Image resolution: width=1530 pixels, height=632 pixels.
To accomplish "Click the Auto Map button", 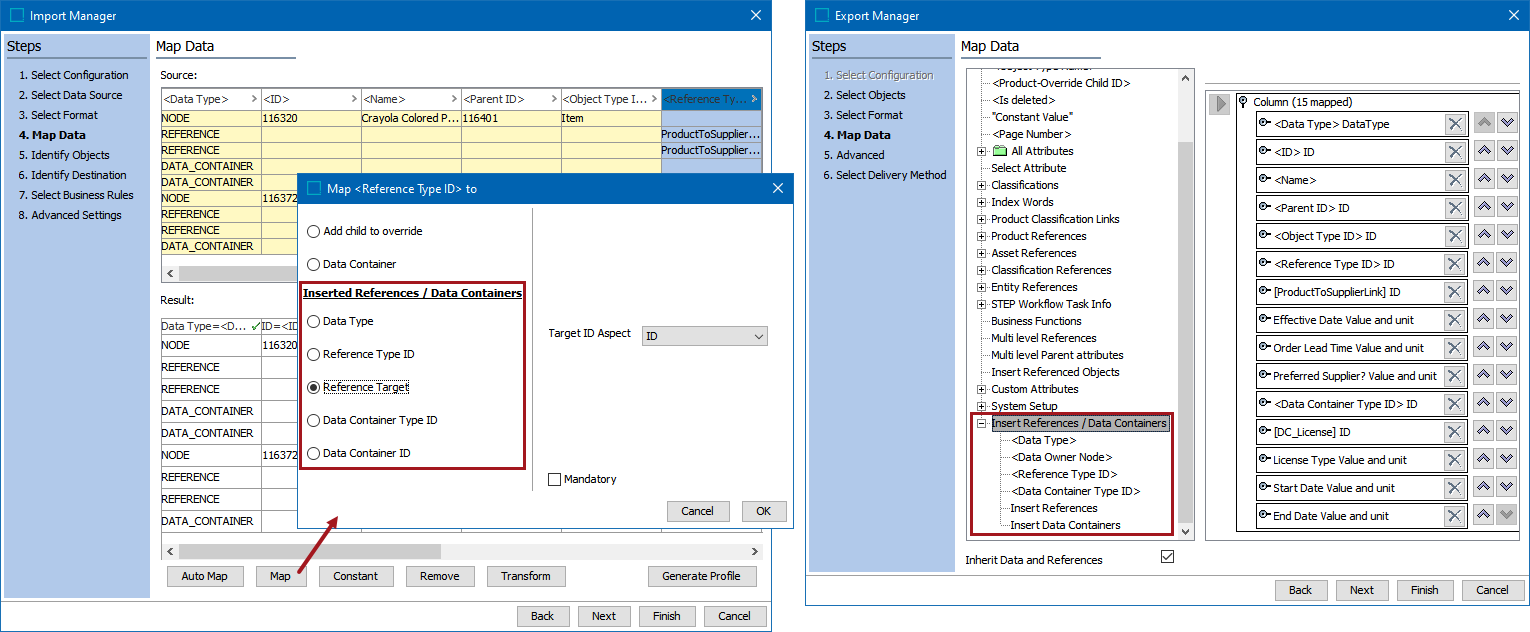I will 205,576.
